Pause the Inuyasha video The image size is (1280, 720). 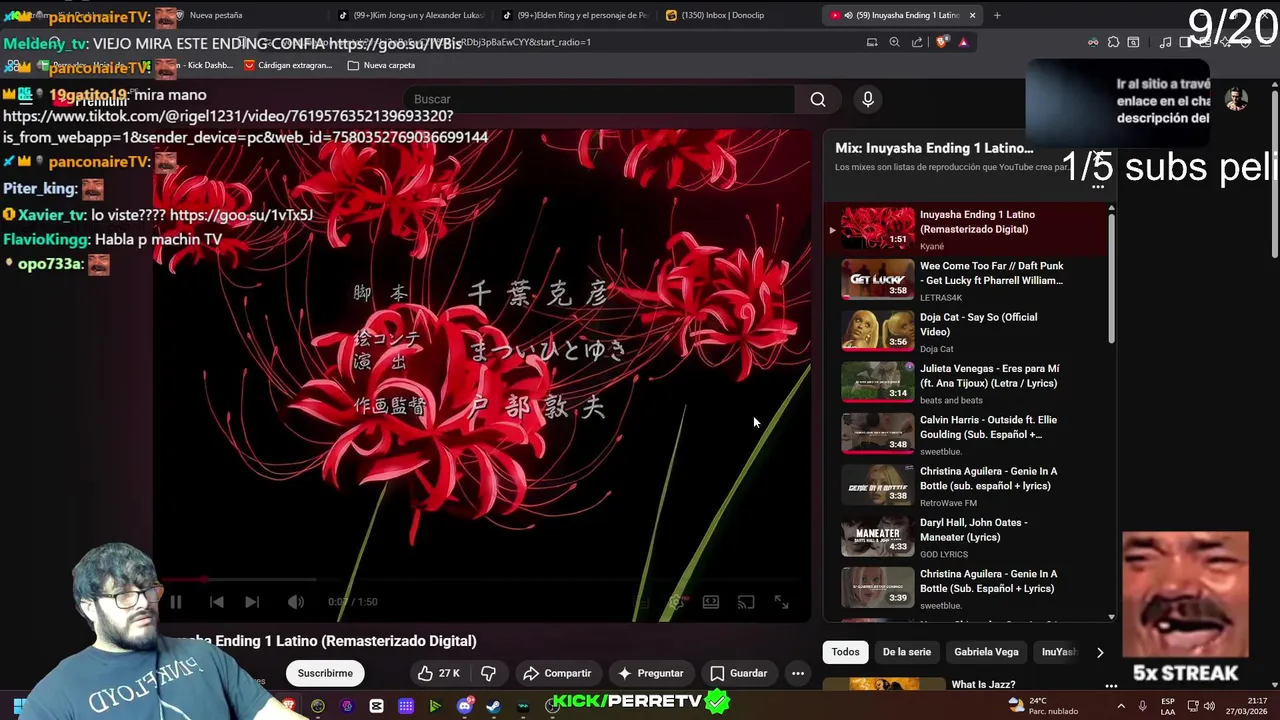click(176, 602)
